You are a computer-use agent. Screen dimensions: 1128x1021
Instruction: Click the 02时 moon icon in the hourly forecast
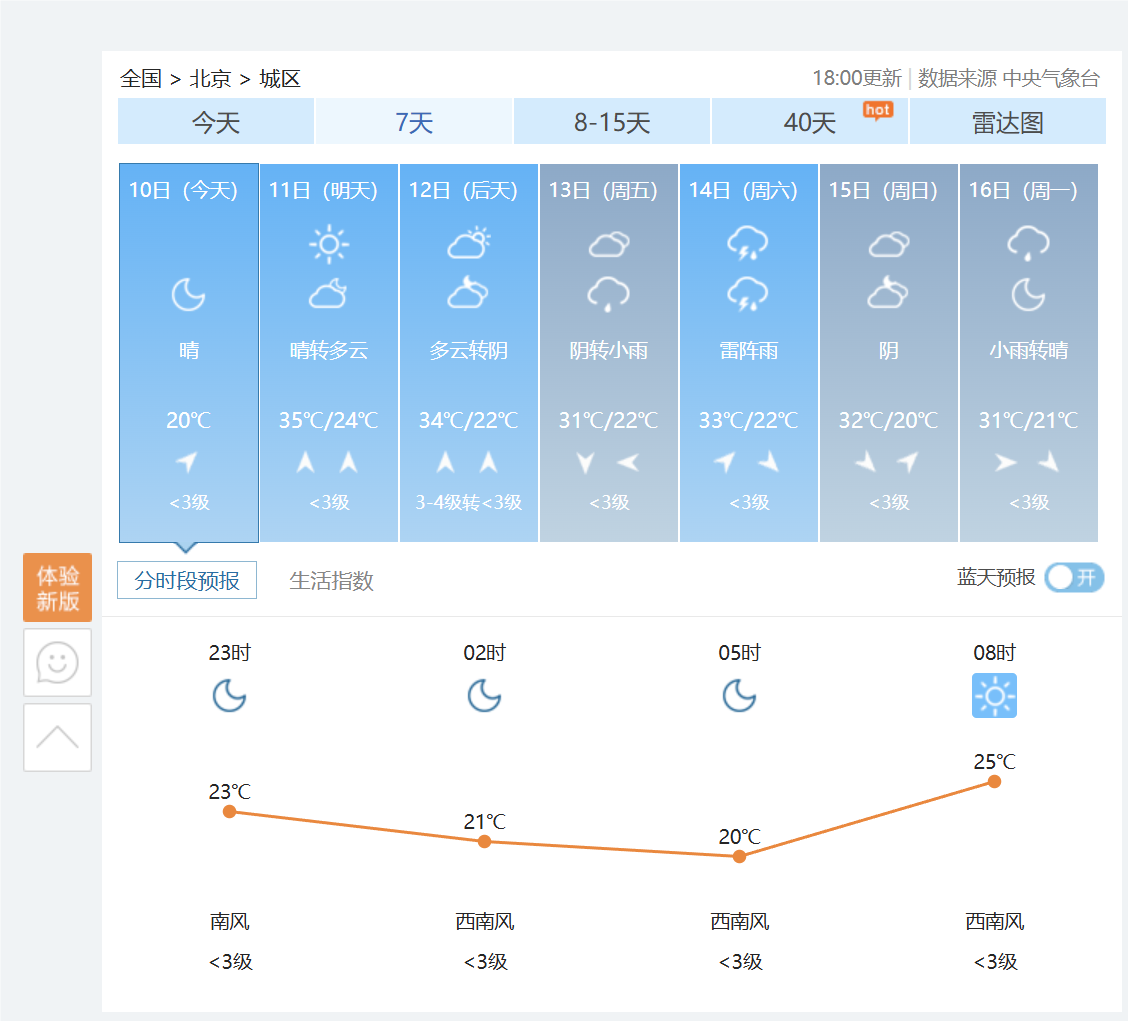(484, 696)
